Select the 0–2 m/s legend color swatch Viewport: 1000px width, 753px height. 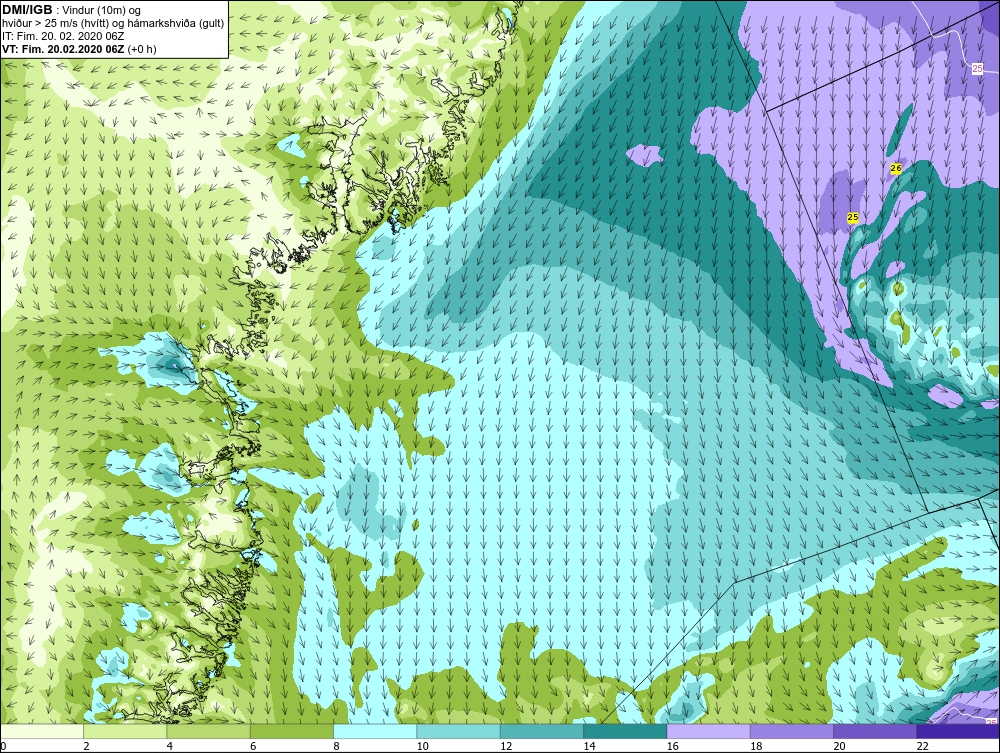click(x=41, y=731)
